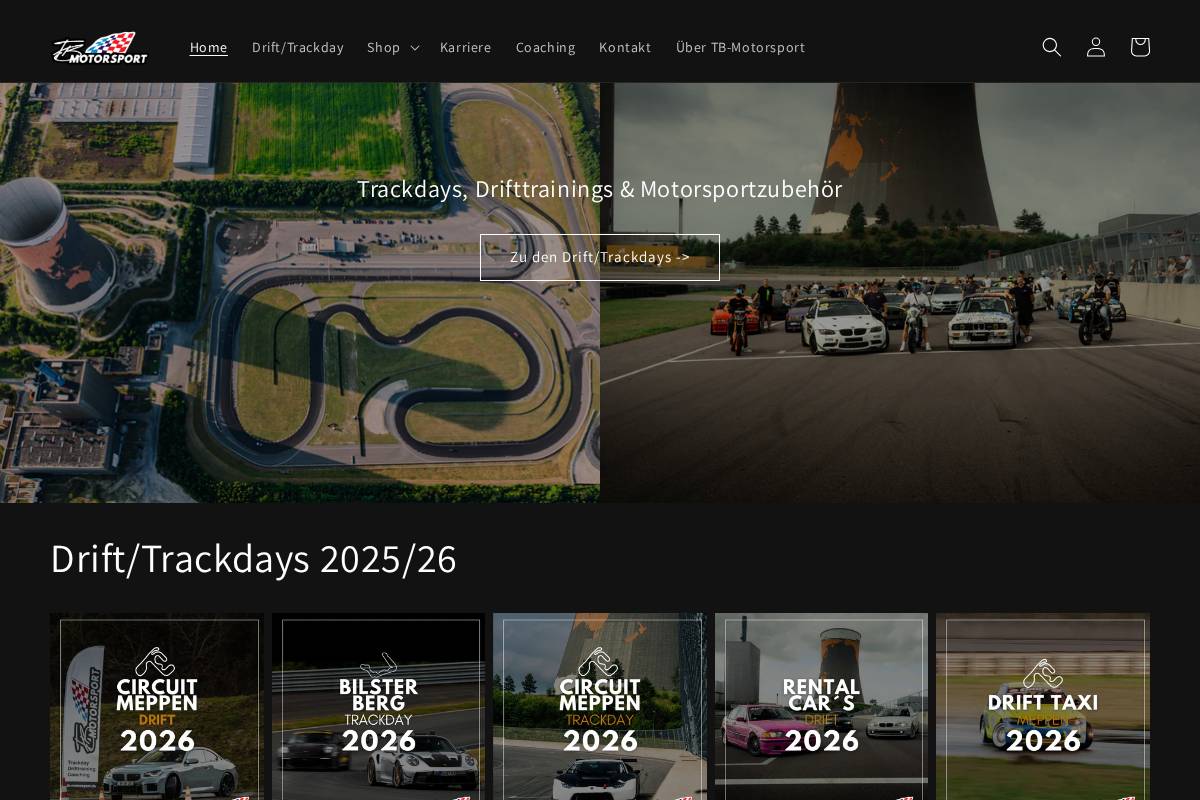Open the magnifying glass search icon

(1051, 47)
